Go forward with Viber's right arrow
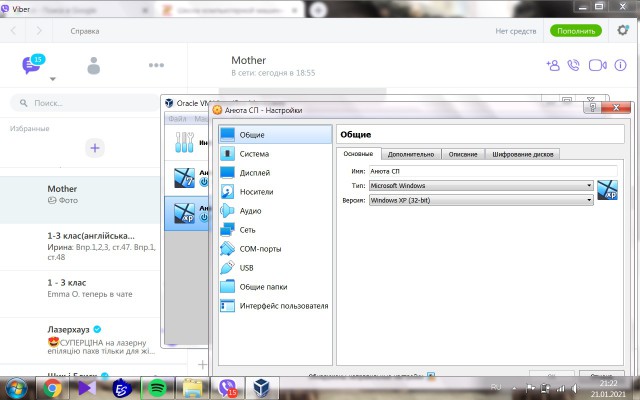640x400 pixels. tap(39, 31)
